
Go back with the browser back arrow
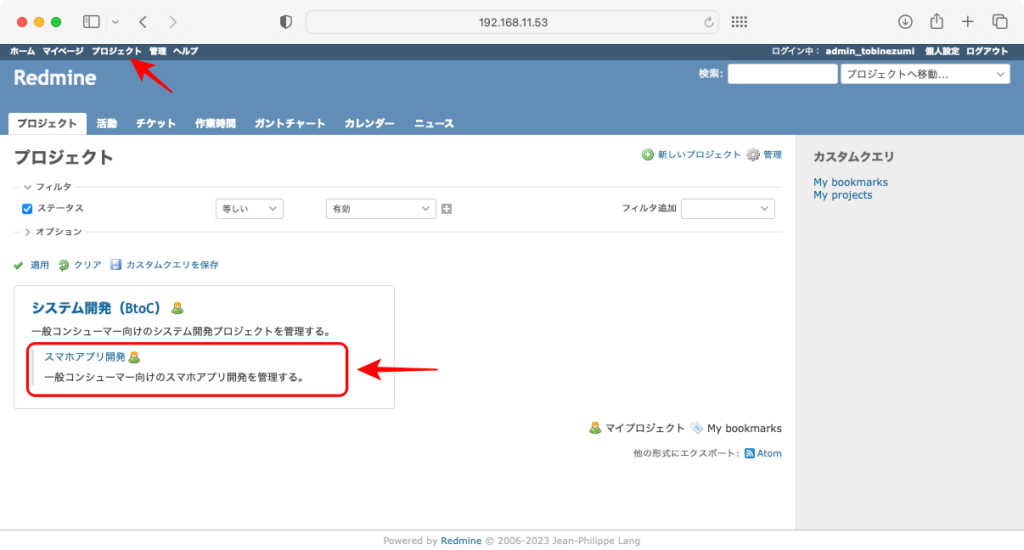[x=142, y=22]
